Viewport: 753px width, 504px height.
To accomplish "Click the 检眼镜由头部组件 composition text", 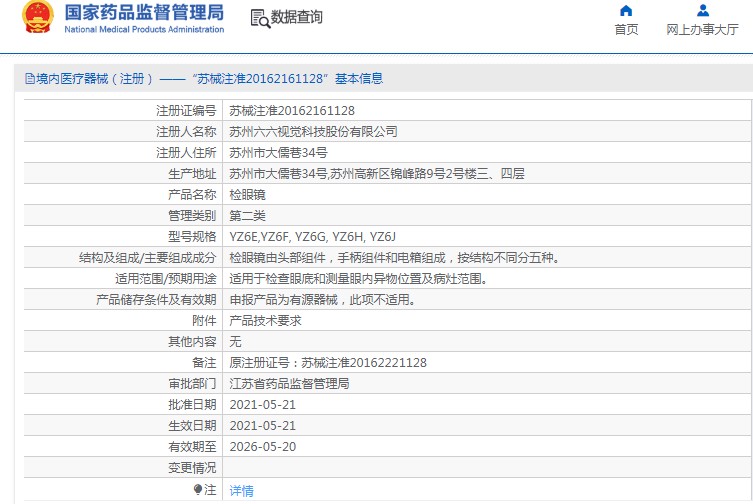I will (x=395, y=258).
